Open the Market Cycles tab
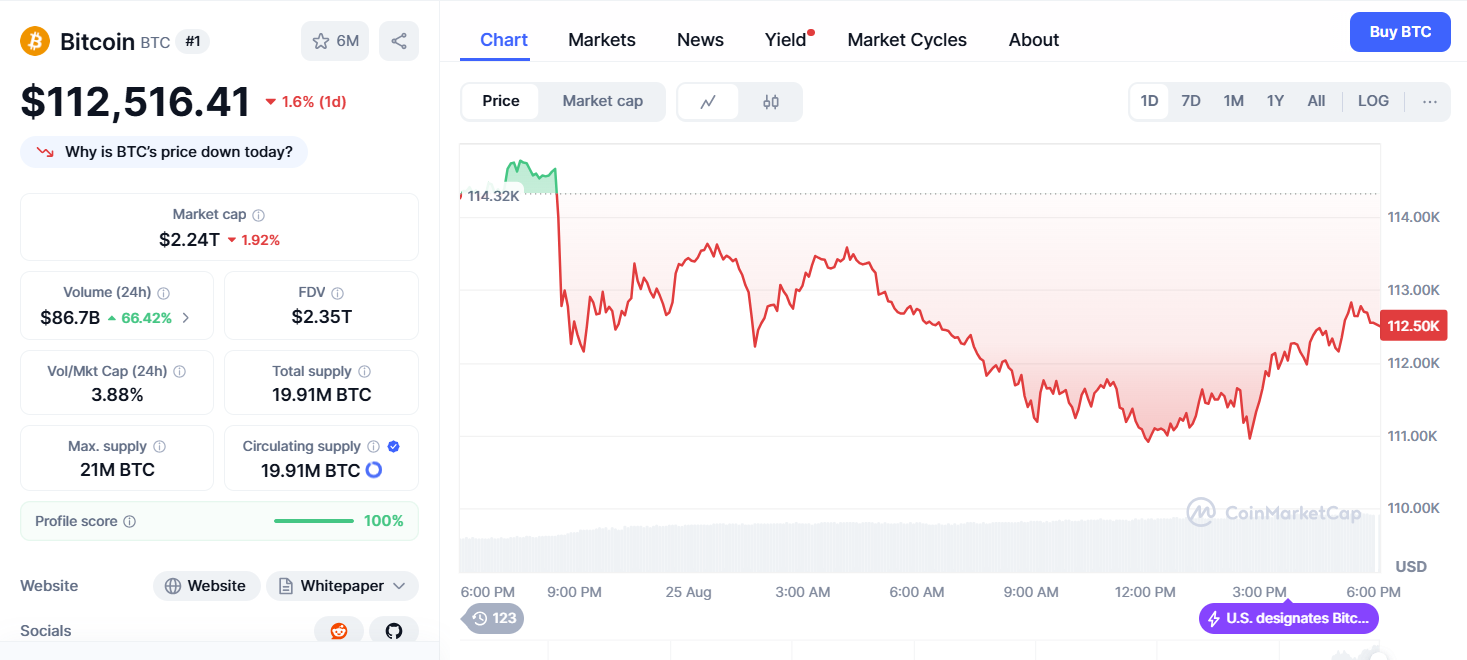Screen dimensions: 1467x660 907,39
